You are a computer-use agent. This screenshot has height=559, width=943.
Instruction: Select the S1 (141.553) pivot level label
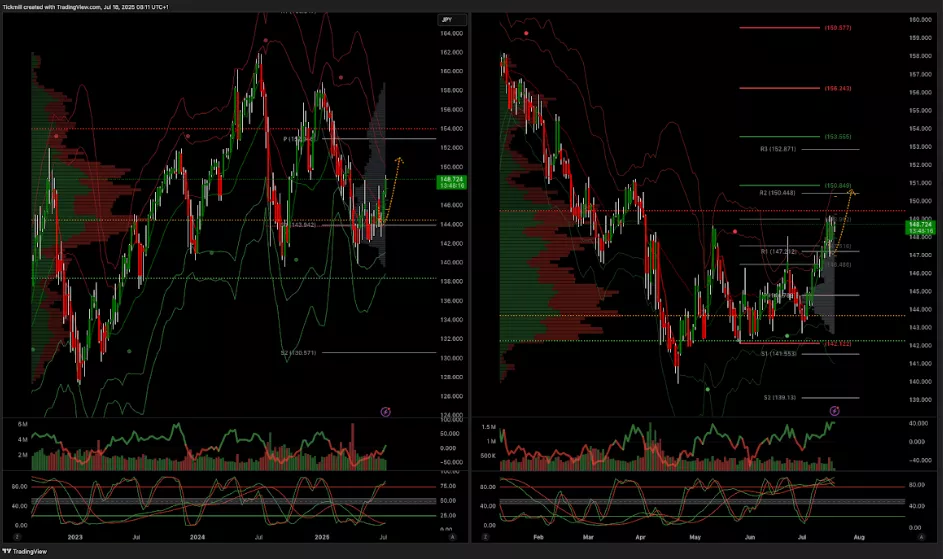tap(778, 354)
